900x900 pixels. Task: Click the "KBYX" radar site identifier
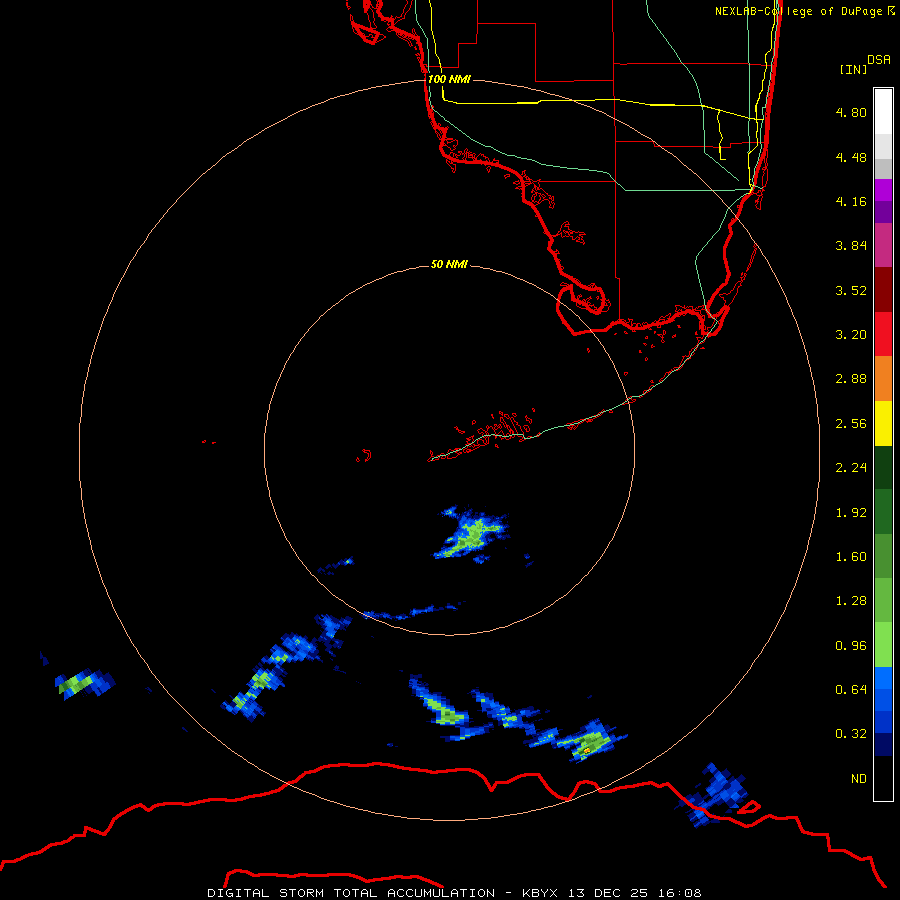pyautogui.click(x=540, y=893)
